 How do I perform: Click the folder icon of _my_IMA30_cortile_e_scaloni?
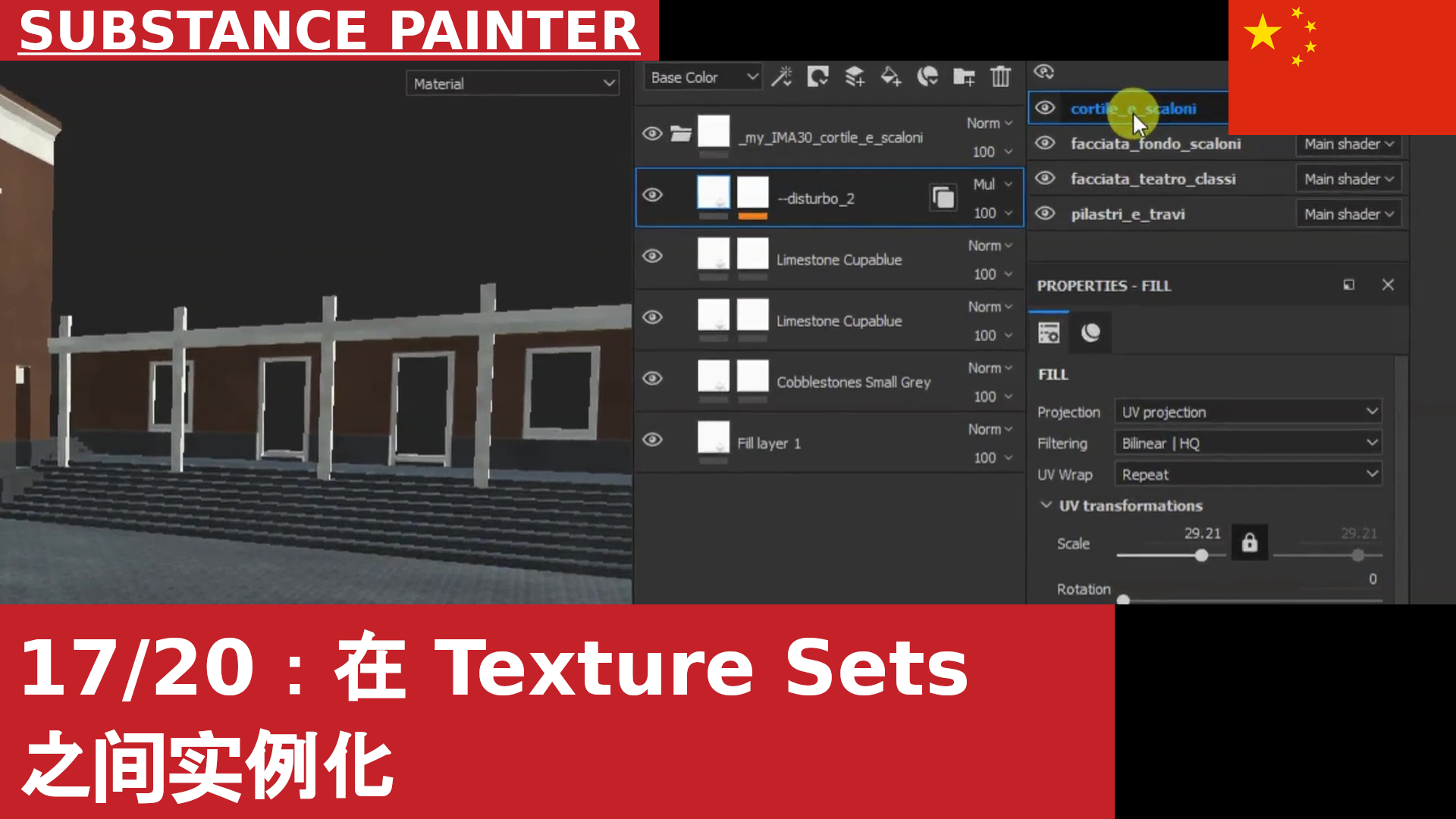click(681, 134)
